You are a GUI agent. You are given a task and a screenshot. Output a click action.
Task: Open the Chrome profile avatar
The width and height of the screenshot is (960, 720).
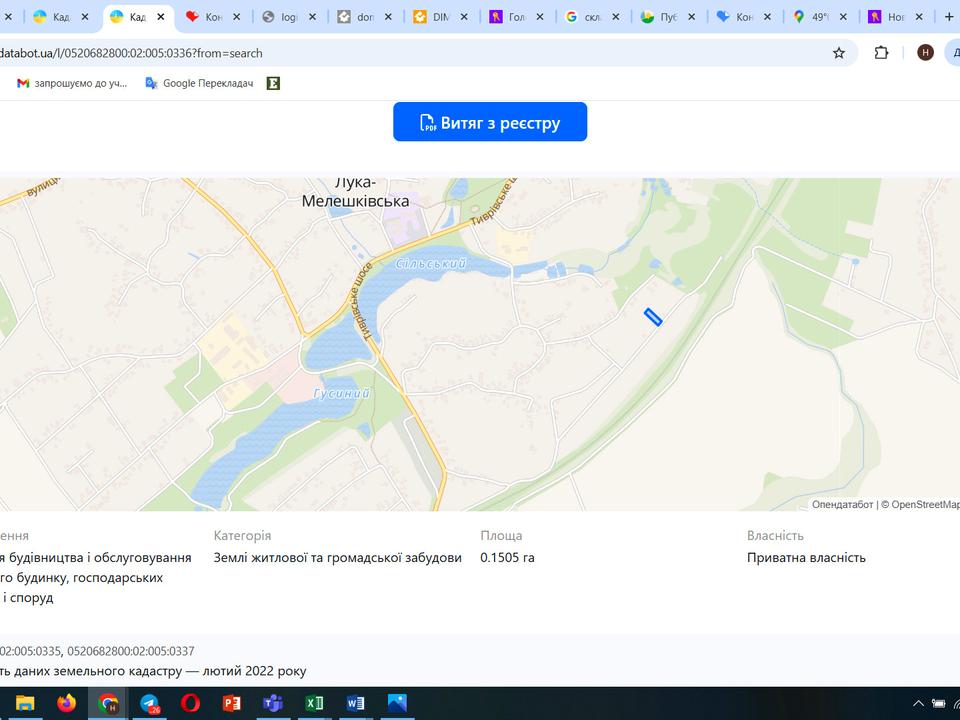925,53
